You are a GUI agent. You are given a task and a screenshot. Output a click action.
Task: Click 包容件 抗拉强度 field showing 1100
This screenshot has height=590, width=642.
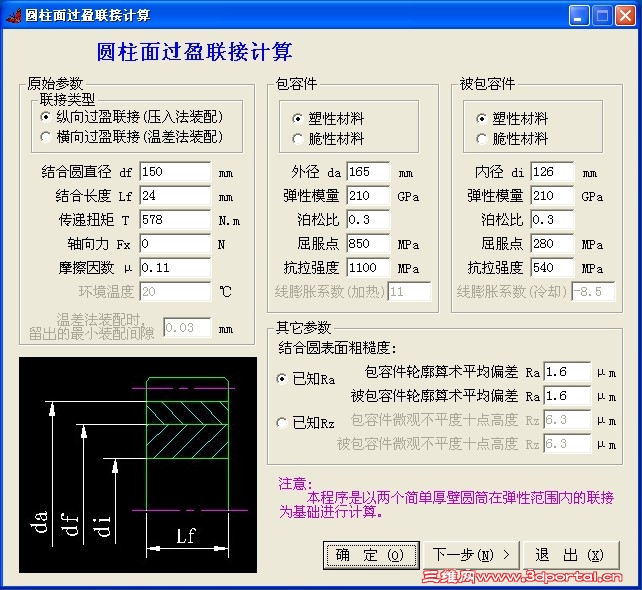click(368, 268)
